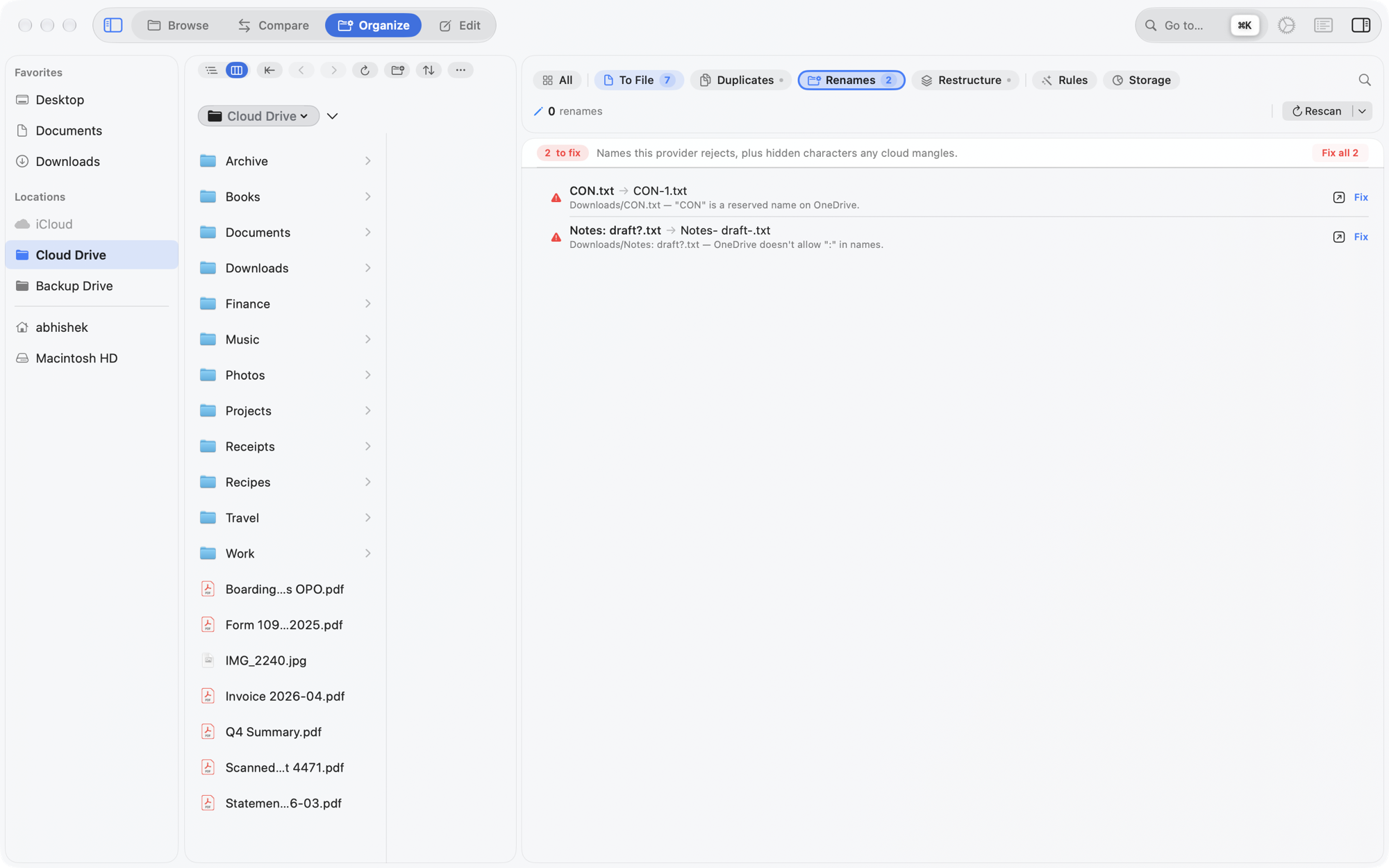Click the Rescan button
This screenshot has height=868, width=1389.
[x=1316, y=111]
